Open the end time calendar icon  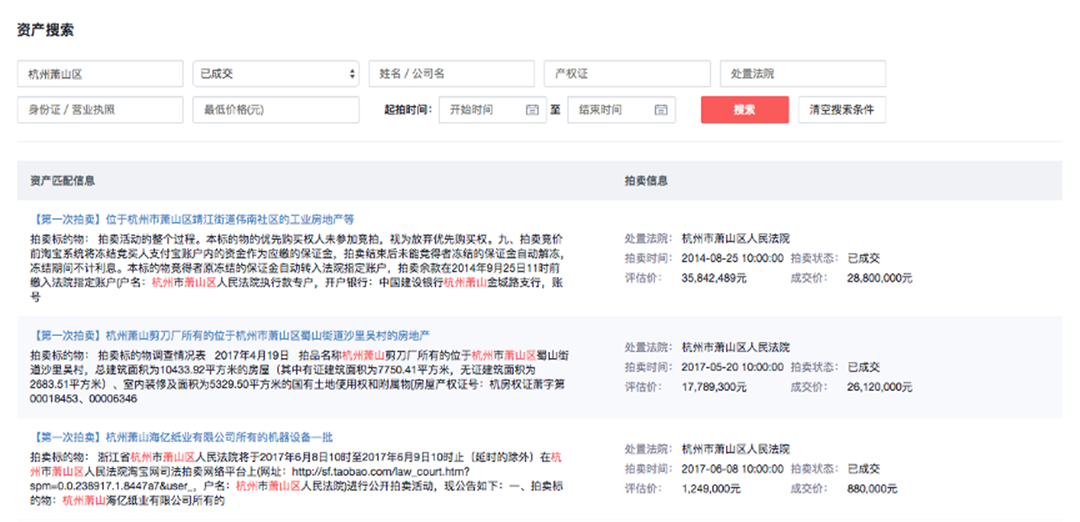[x=661, y=109]
